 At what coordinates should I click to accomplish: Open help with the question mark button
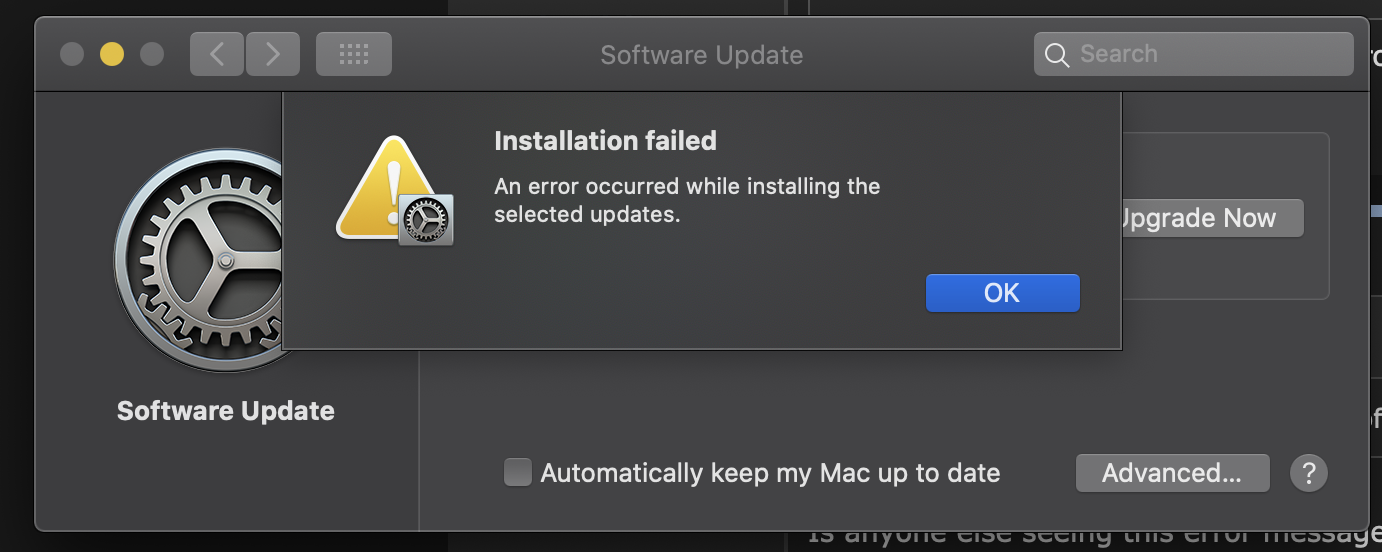pos(1309,472)
